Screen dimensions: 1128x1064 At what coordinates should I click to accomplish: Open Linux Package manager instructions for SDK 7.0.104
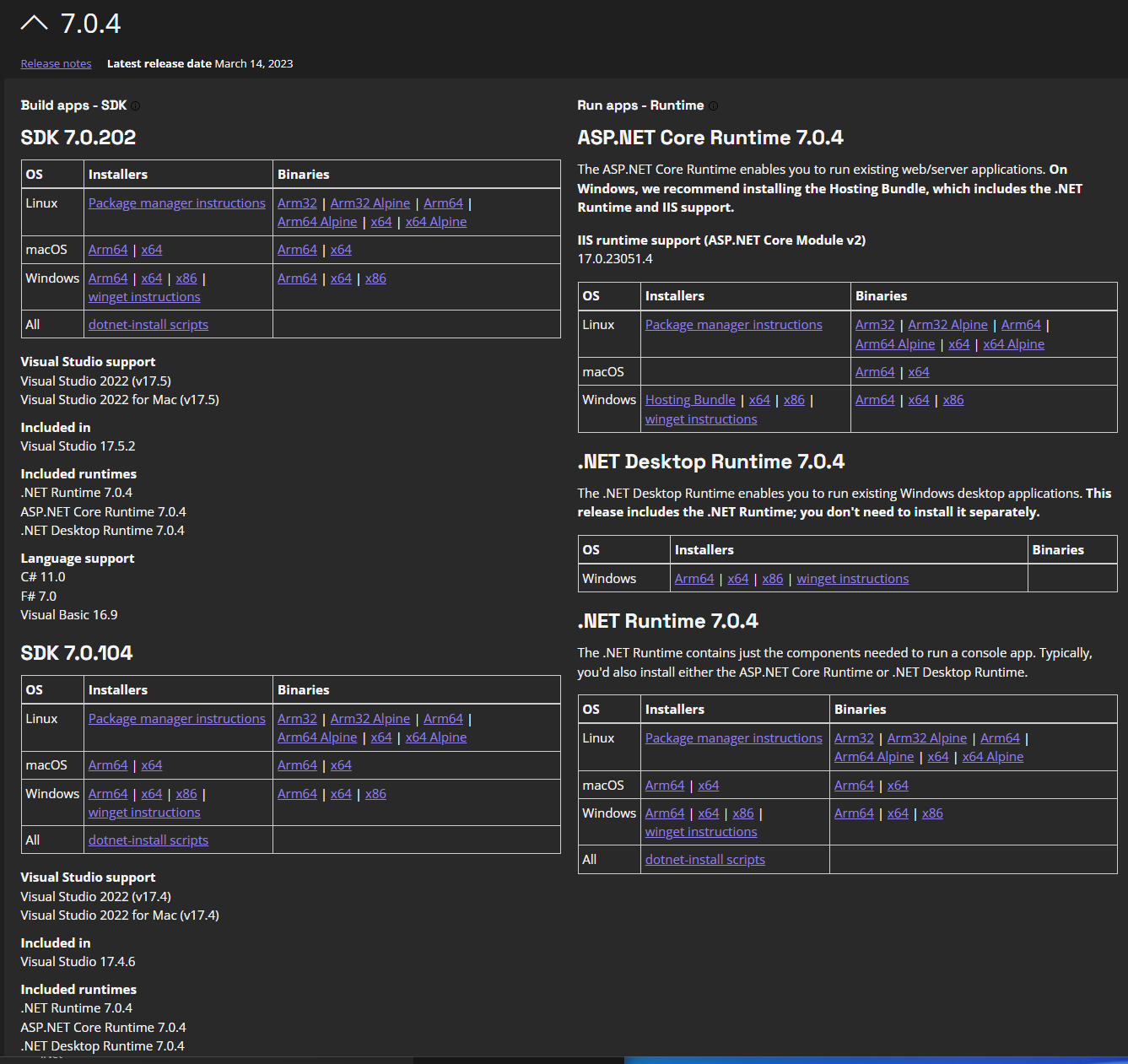tap(177, 719)
